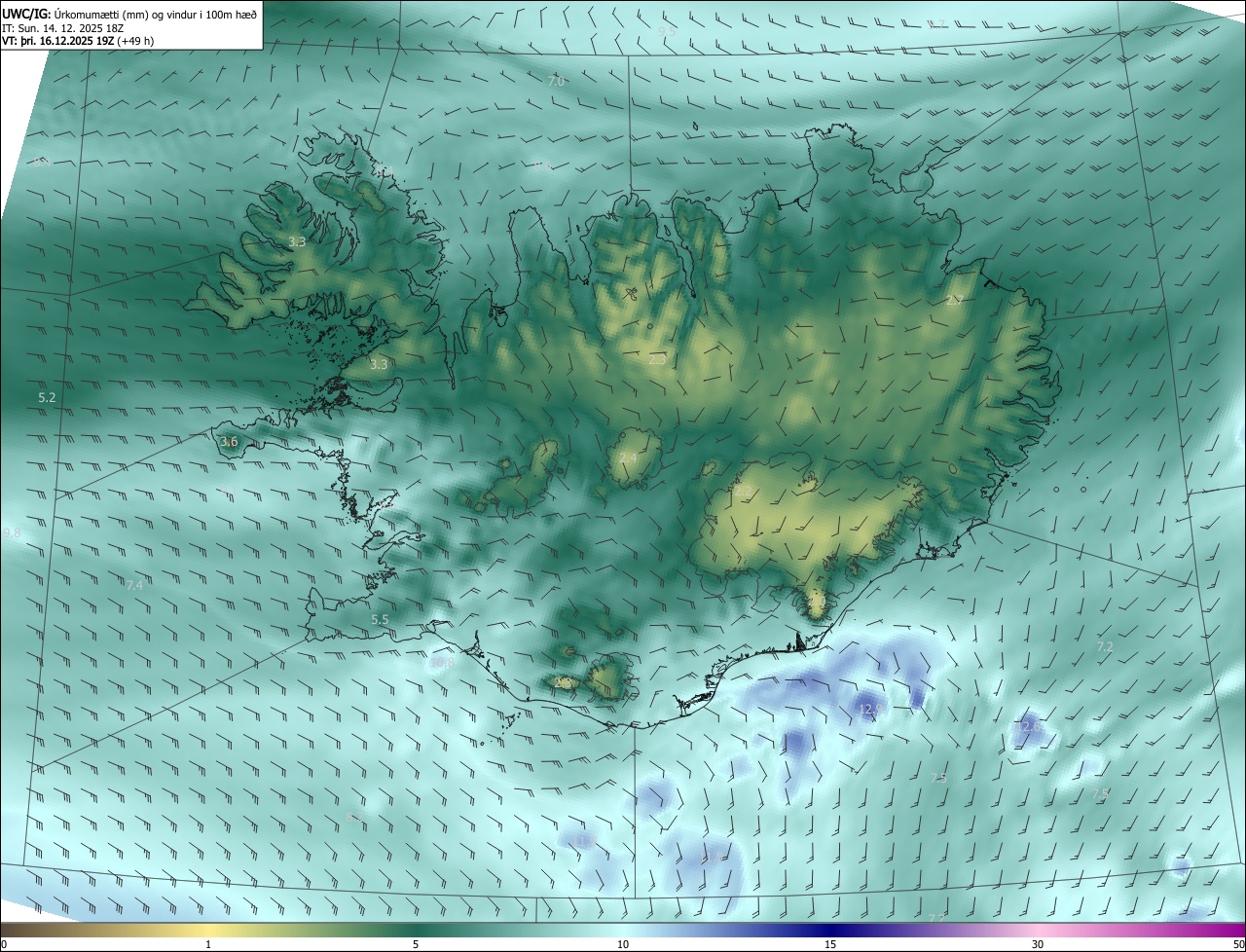Click the 9.8 value label at left edge
This screenshot has height=952, width=1246.
click(12, 533)
